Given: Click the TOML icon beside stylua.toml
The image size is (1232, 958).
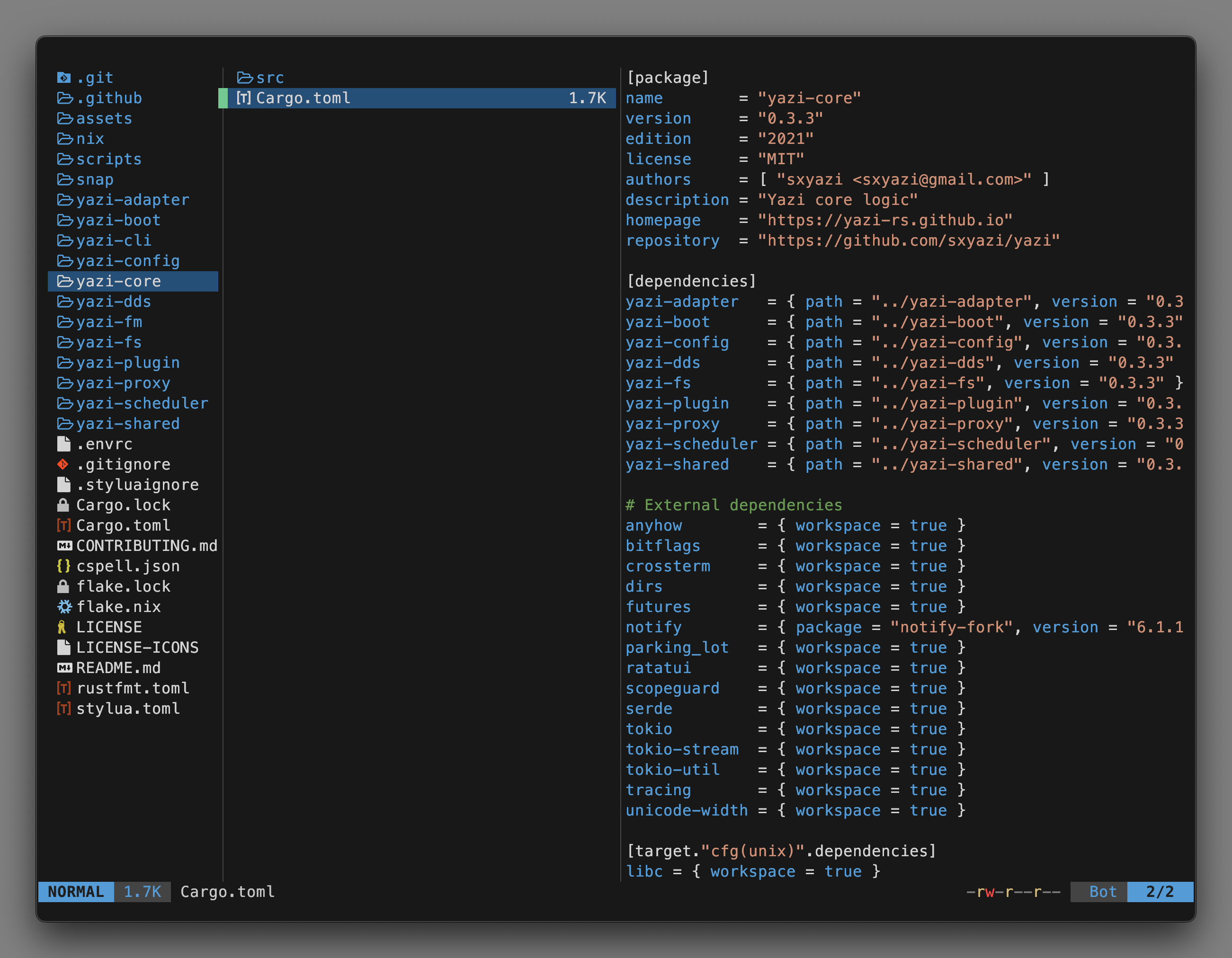Looking at the screenshot, I should (64, 708).
